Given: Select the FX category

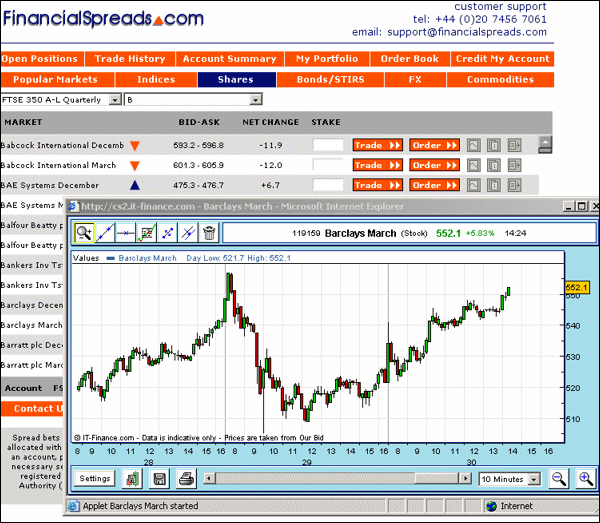Looking at the screenshot, I should 415,80.
